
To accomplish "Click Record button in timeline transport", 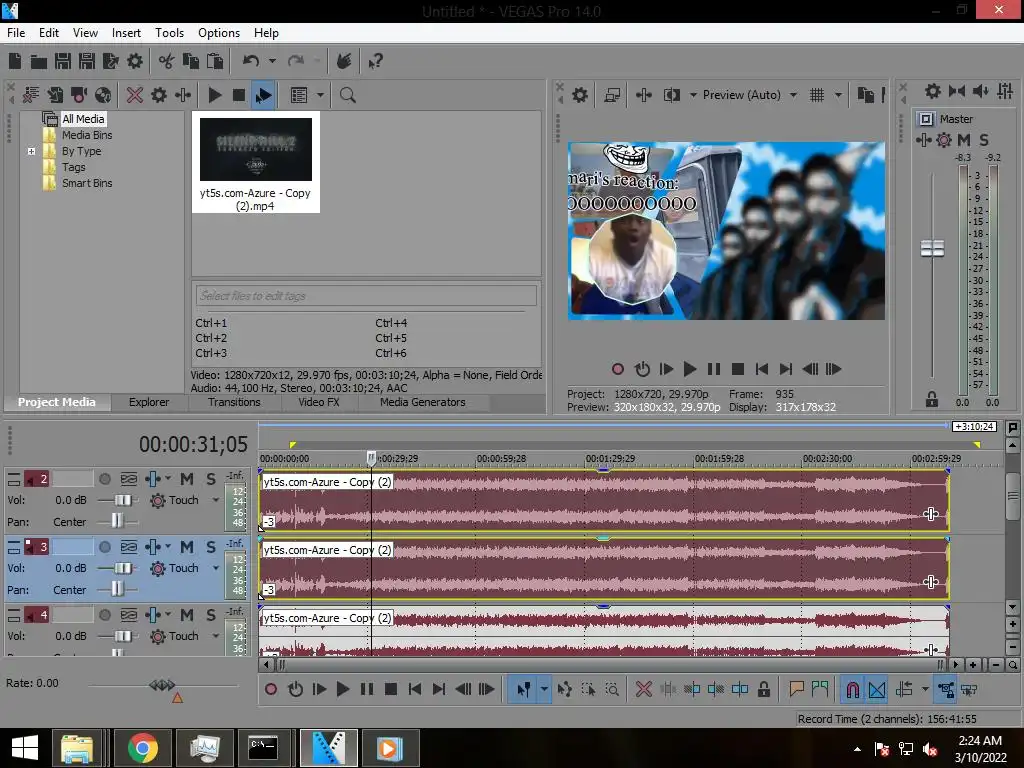I will point(270,690).
